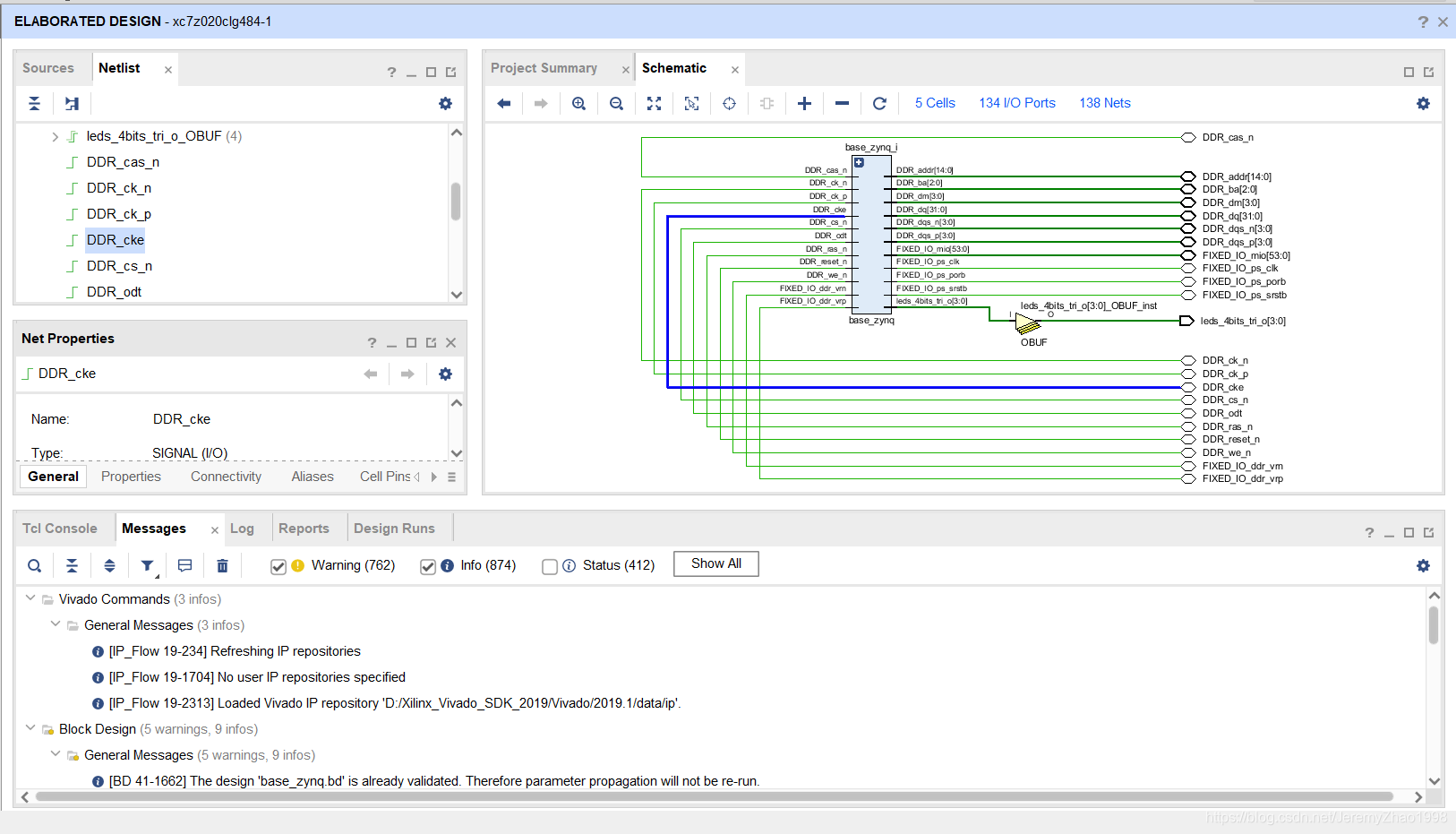1456x834 pixels.
Task: Collapse Block Design message group
Action: coord(30,728)
